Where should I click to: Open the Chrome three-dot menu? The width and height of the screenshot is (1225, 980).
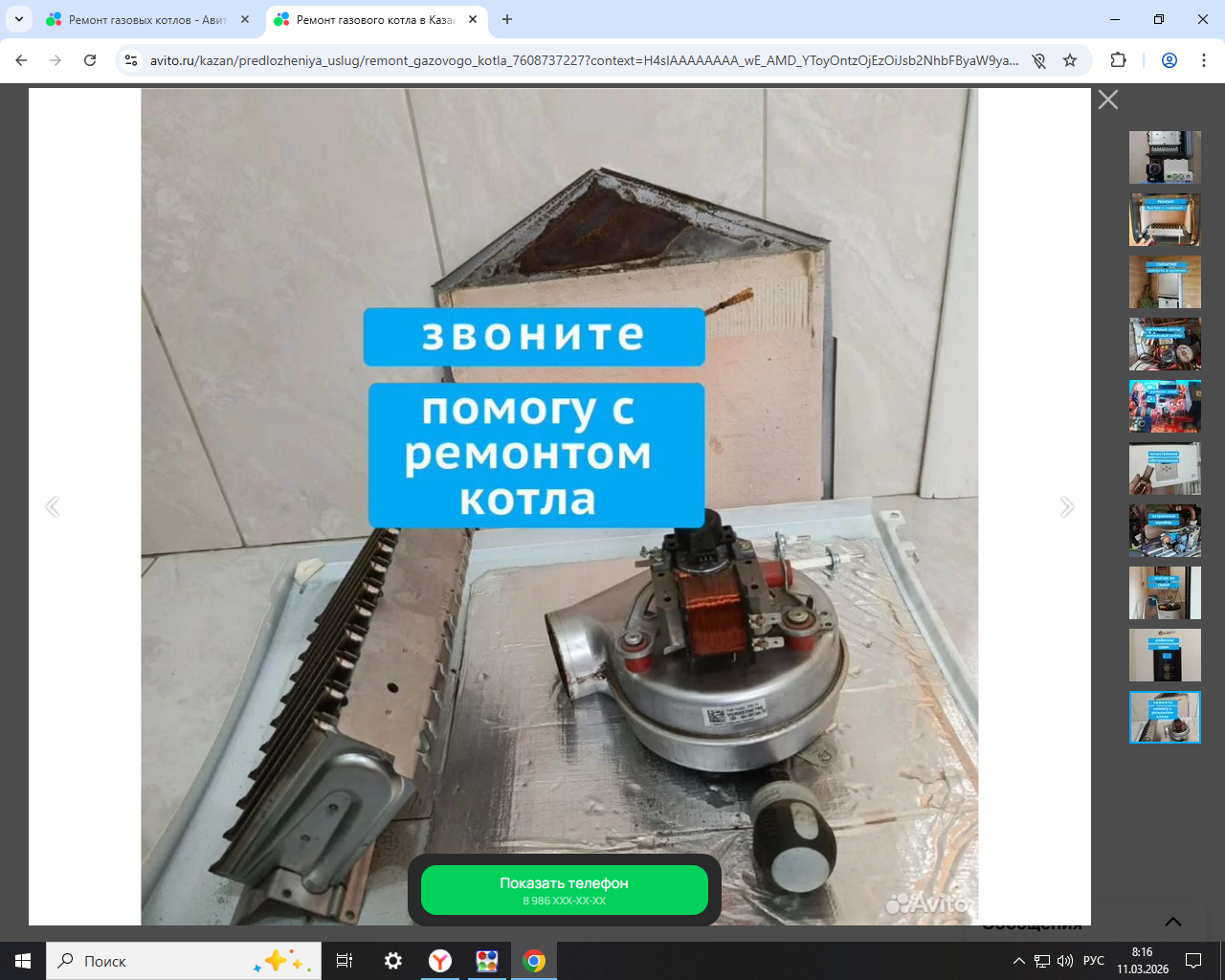[1203, 60]
